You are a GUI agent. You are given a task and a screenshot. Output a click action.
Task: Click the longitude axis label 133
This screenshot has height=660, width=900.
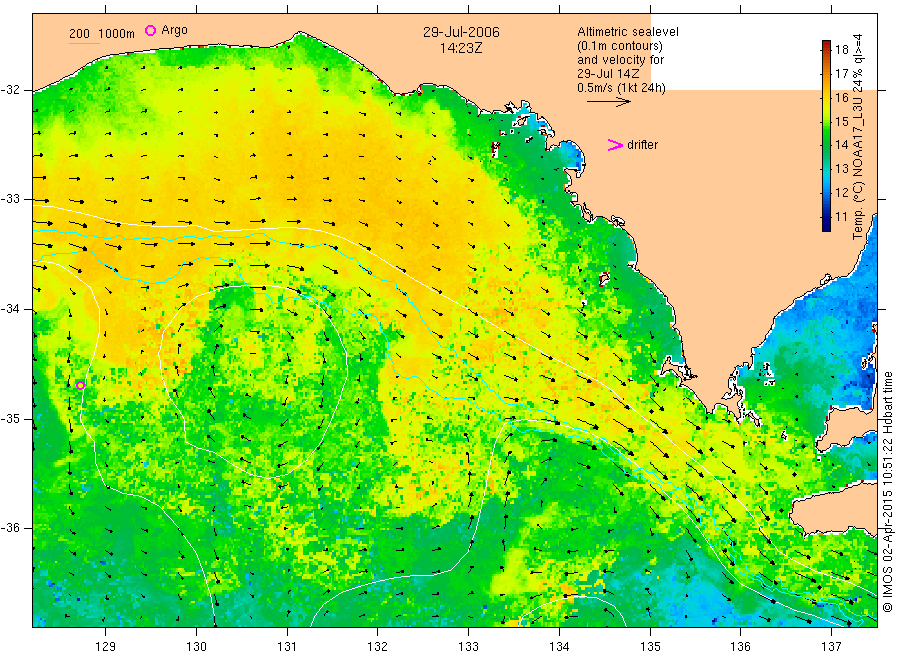[x=468, y=646]
